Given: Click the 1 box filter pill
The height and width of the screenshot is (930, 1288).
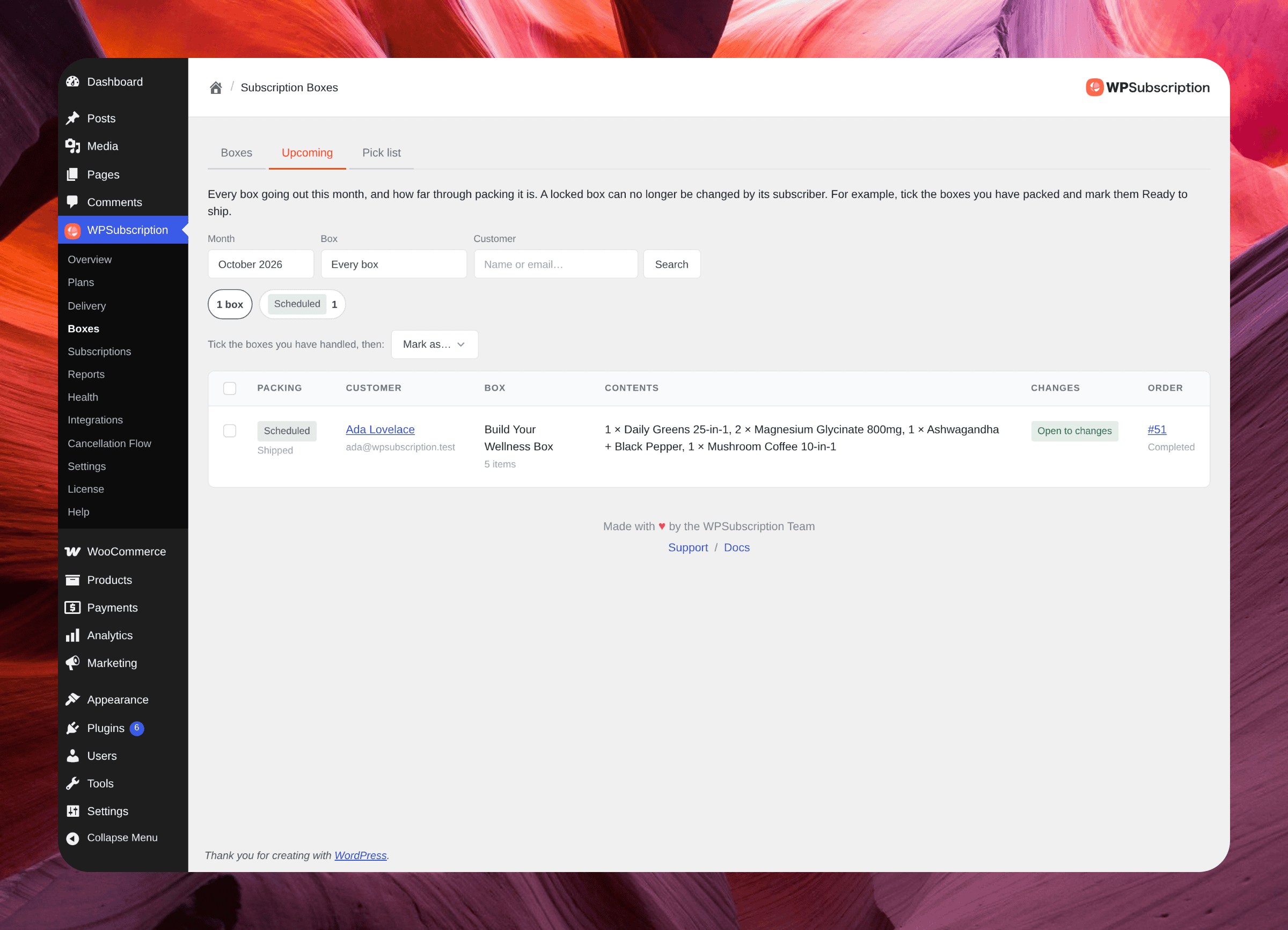Looking at the screenshot, I should [230, 304].
